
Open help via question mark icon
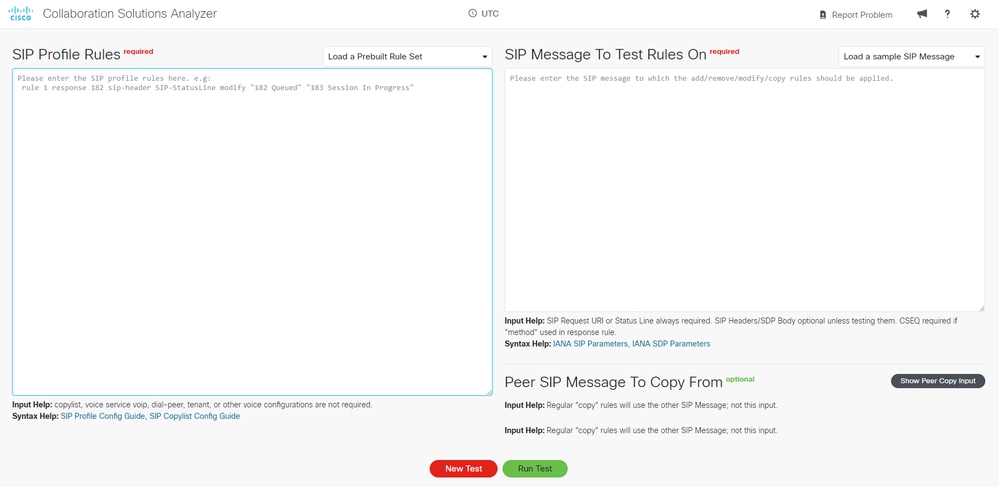[947, 14]
